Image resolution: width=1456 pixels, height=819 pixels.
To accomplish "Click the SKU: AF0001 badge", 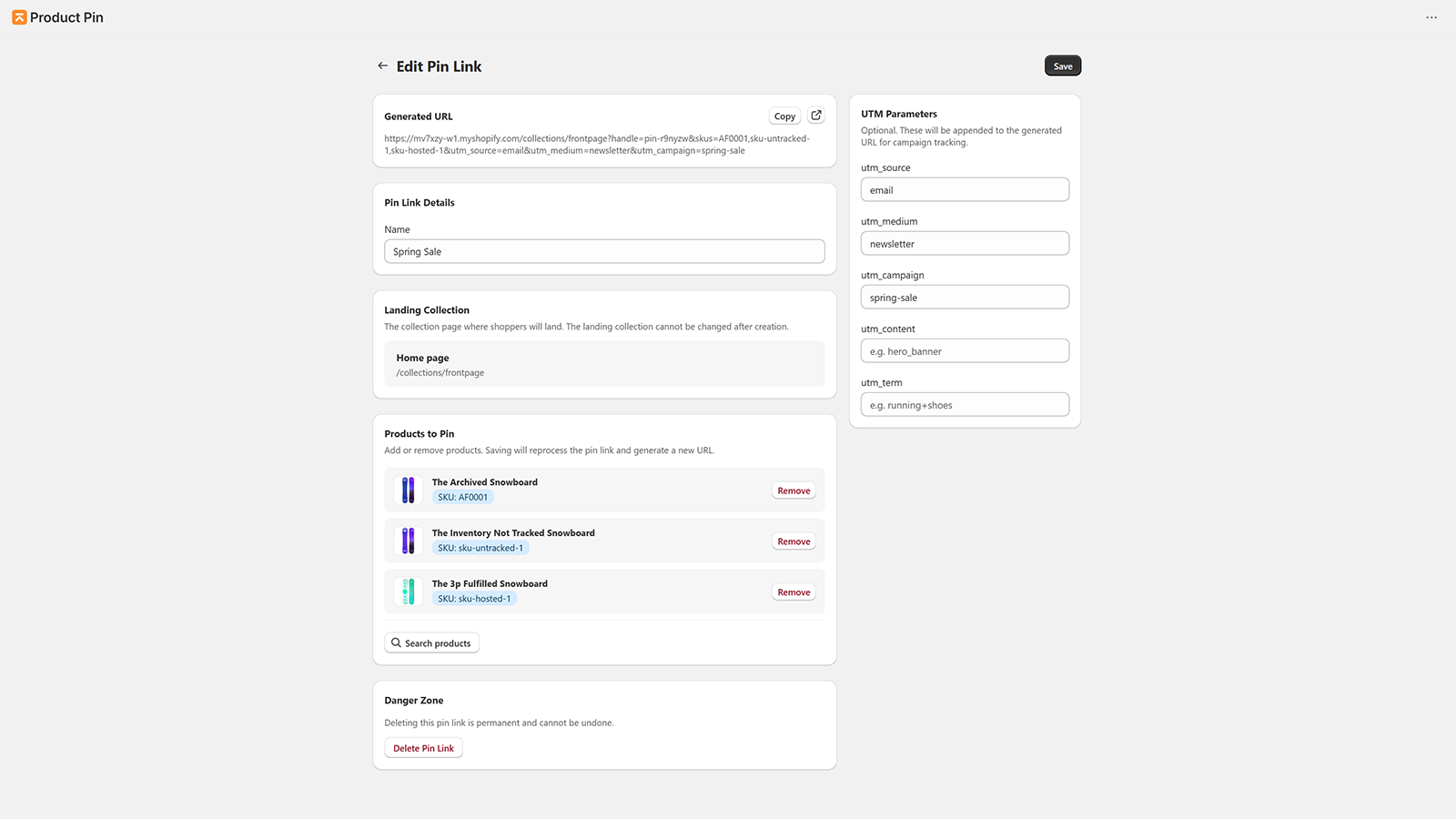I will 462,497.
